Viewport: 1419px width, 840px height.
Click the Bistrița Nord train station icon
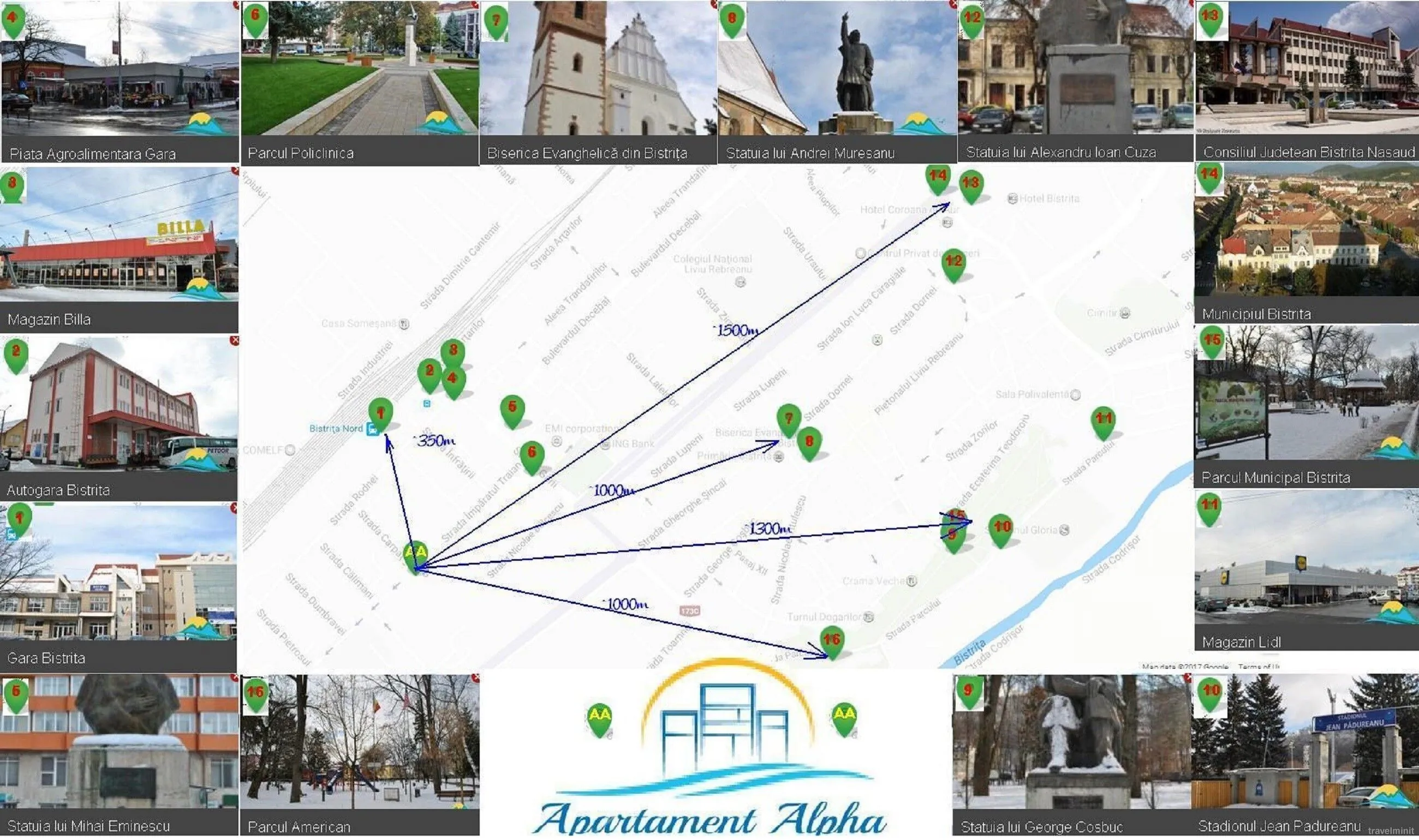pos(372,430)
